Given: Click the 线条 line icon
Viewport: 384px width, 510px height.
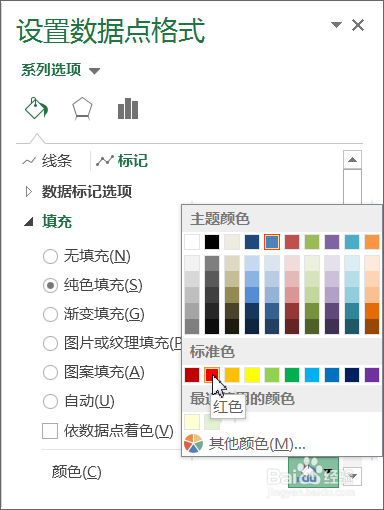Looking at the screenshot, I should 29,161.
